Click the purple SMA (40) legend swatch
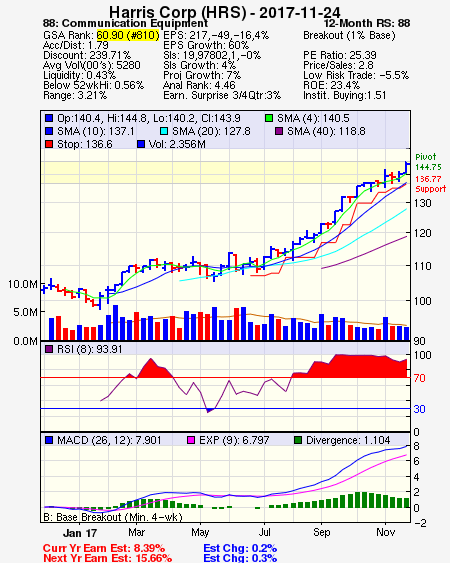This screenshot has width=450, height=563. point(279,131)
